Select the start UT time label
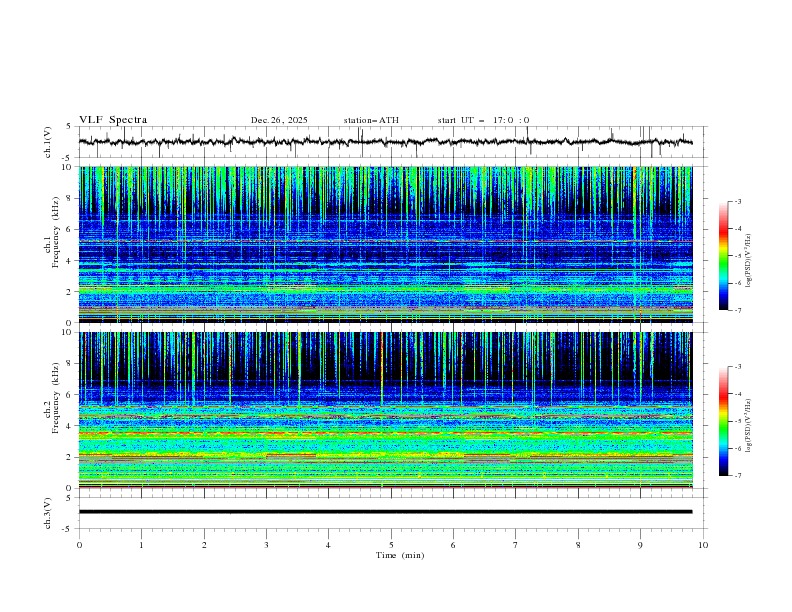This screenshot has width=792, height=612. pyautogui.click(x=483, y=120)
